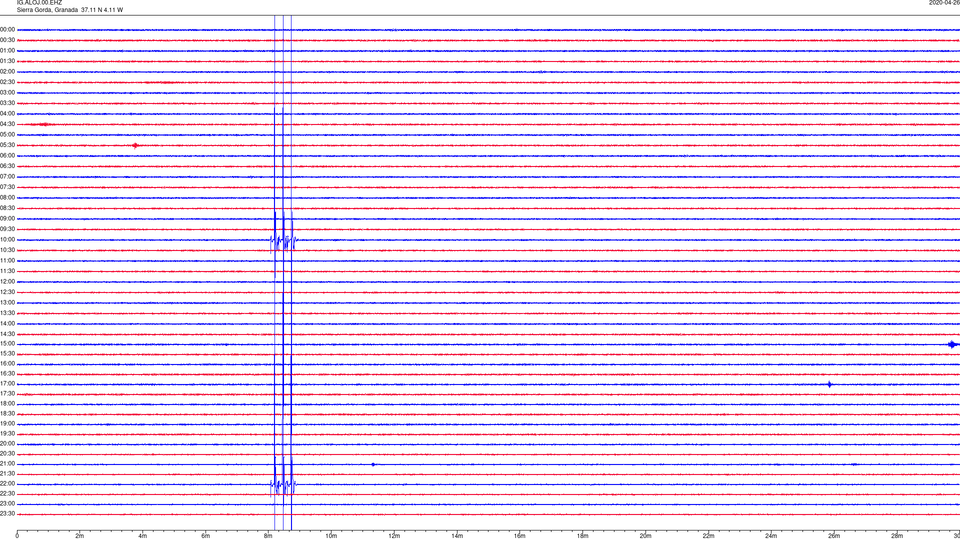Select the 21:00 trace time label

pyautogui.click(x=7, y=464)
